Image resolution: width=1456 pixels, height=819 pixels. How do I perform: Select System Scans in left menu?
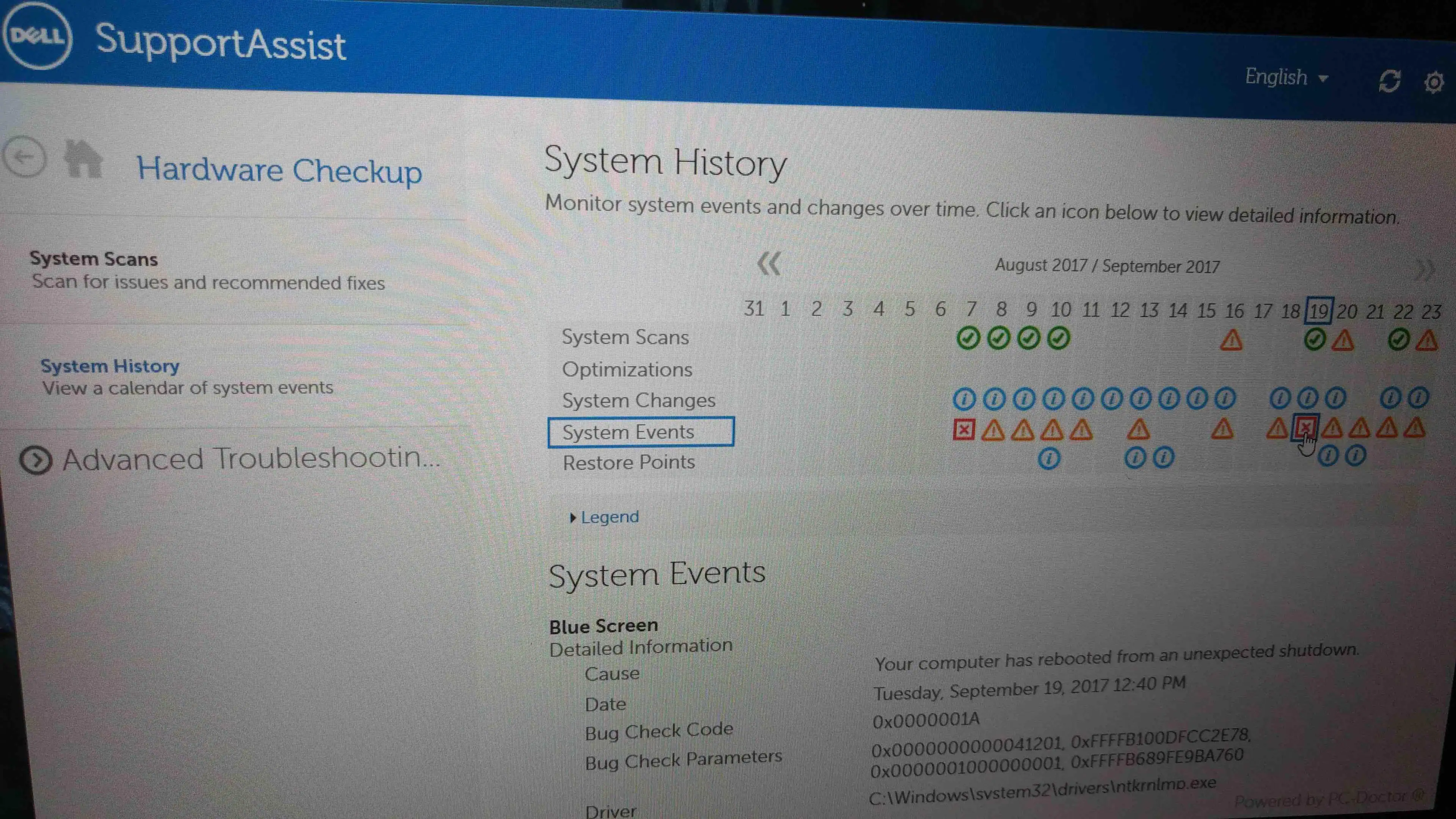click(x=94, y=259)
